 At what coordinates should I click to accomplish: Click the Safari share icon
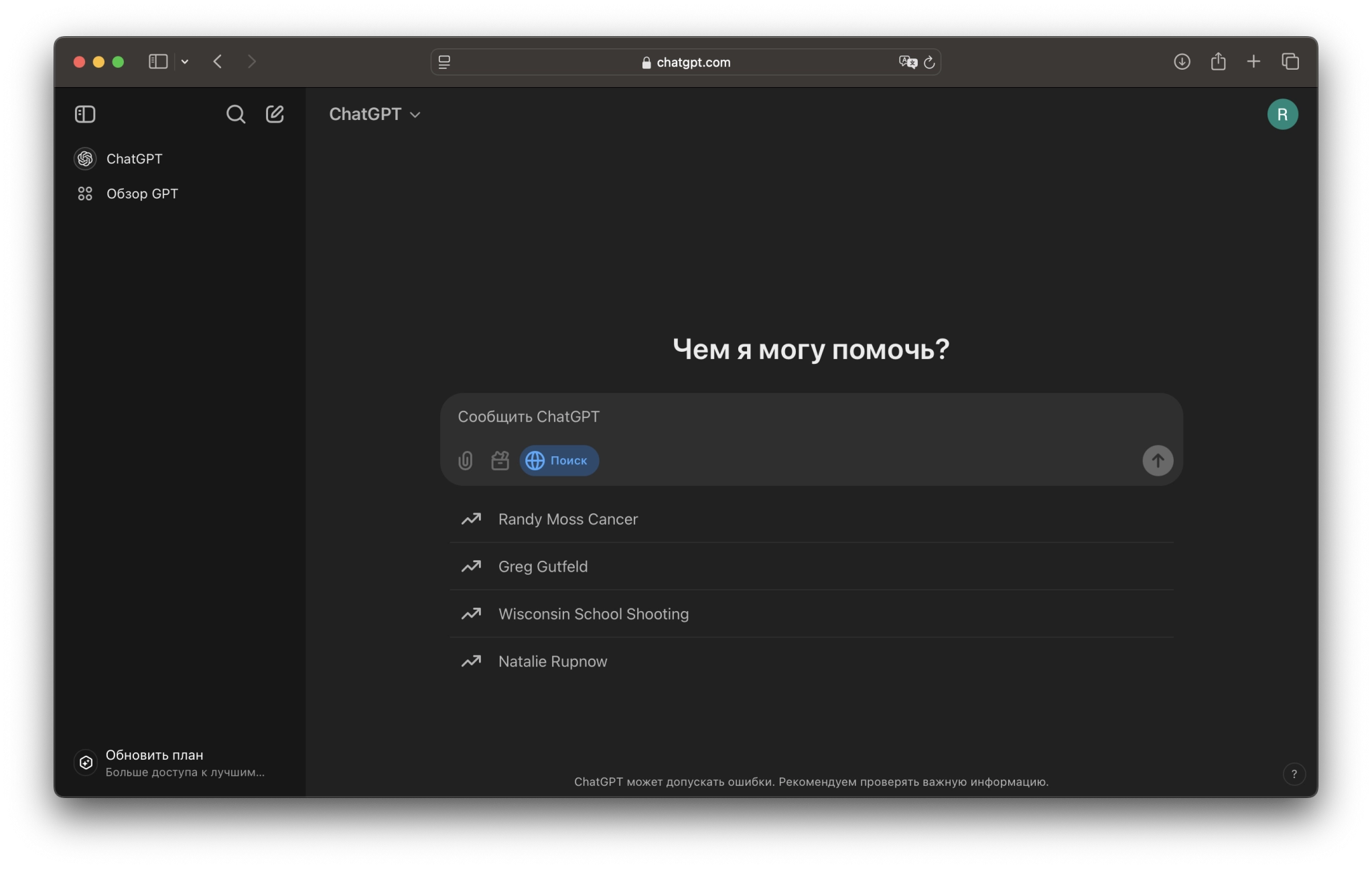1218,62
